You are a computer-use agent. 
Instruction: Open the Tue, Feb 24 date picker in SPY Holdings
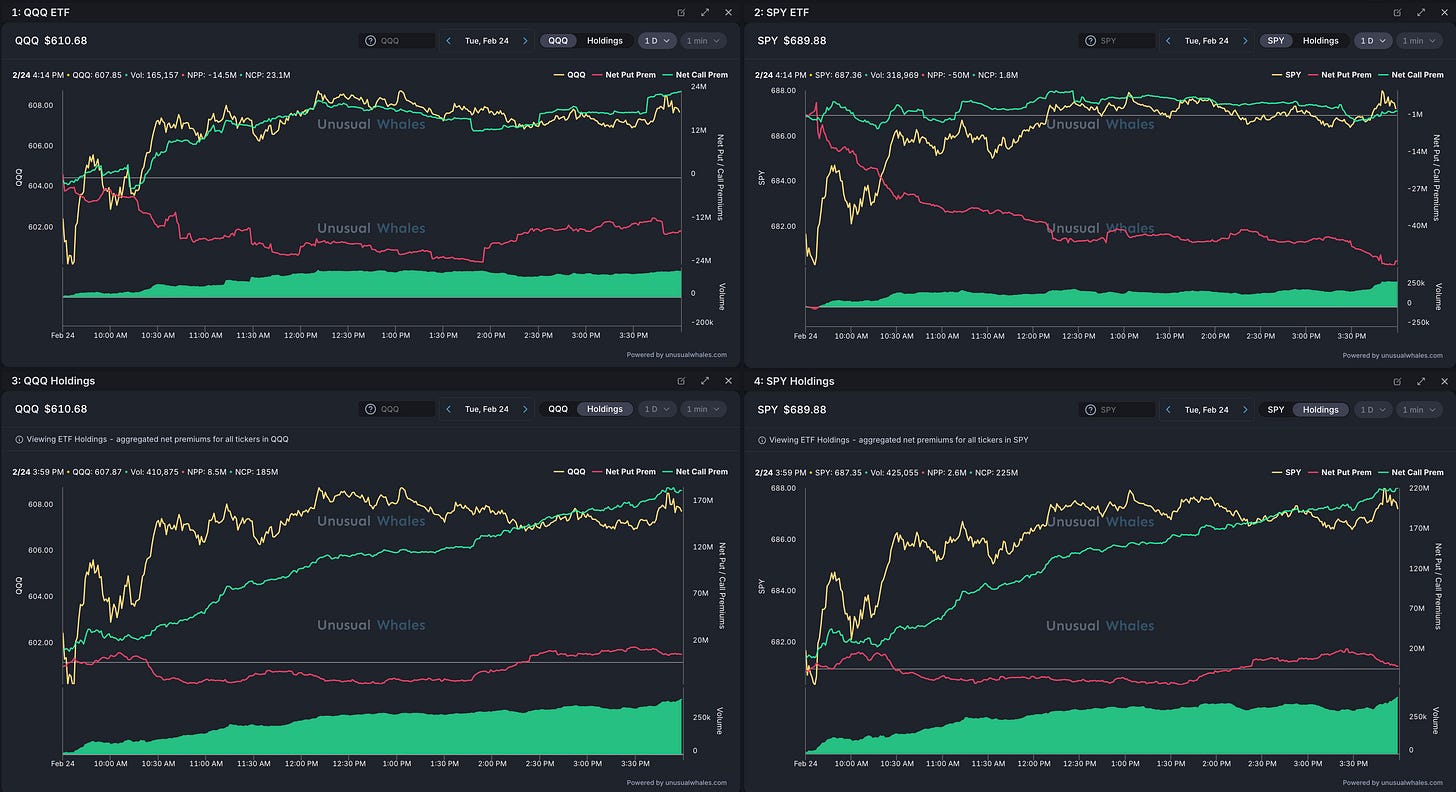tap(1207, 409)
